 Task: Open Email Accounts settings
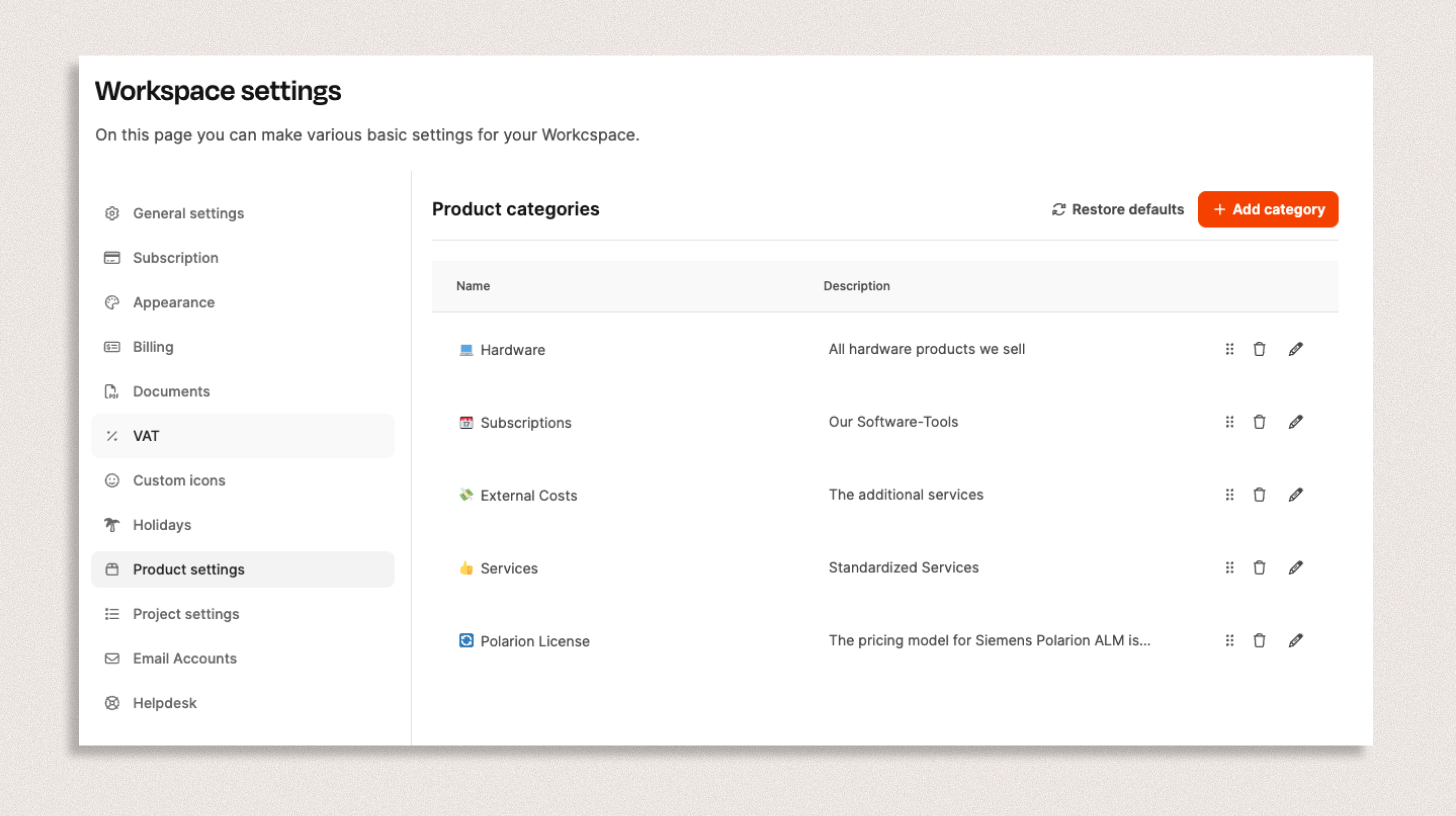click(184, 658)
